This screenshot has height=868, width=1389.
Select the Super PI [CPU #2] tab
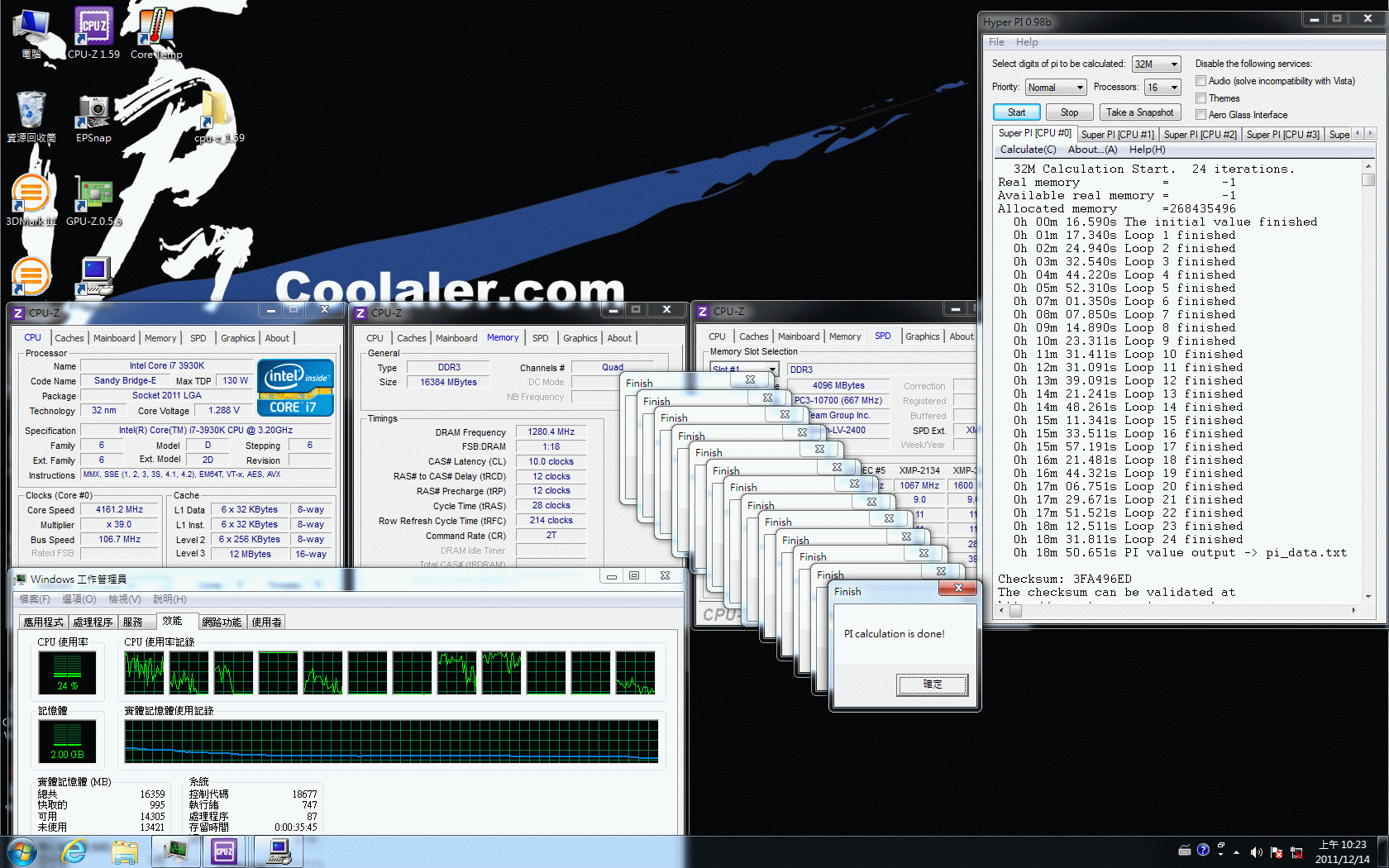click(x=1200, y=135)
